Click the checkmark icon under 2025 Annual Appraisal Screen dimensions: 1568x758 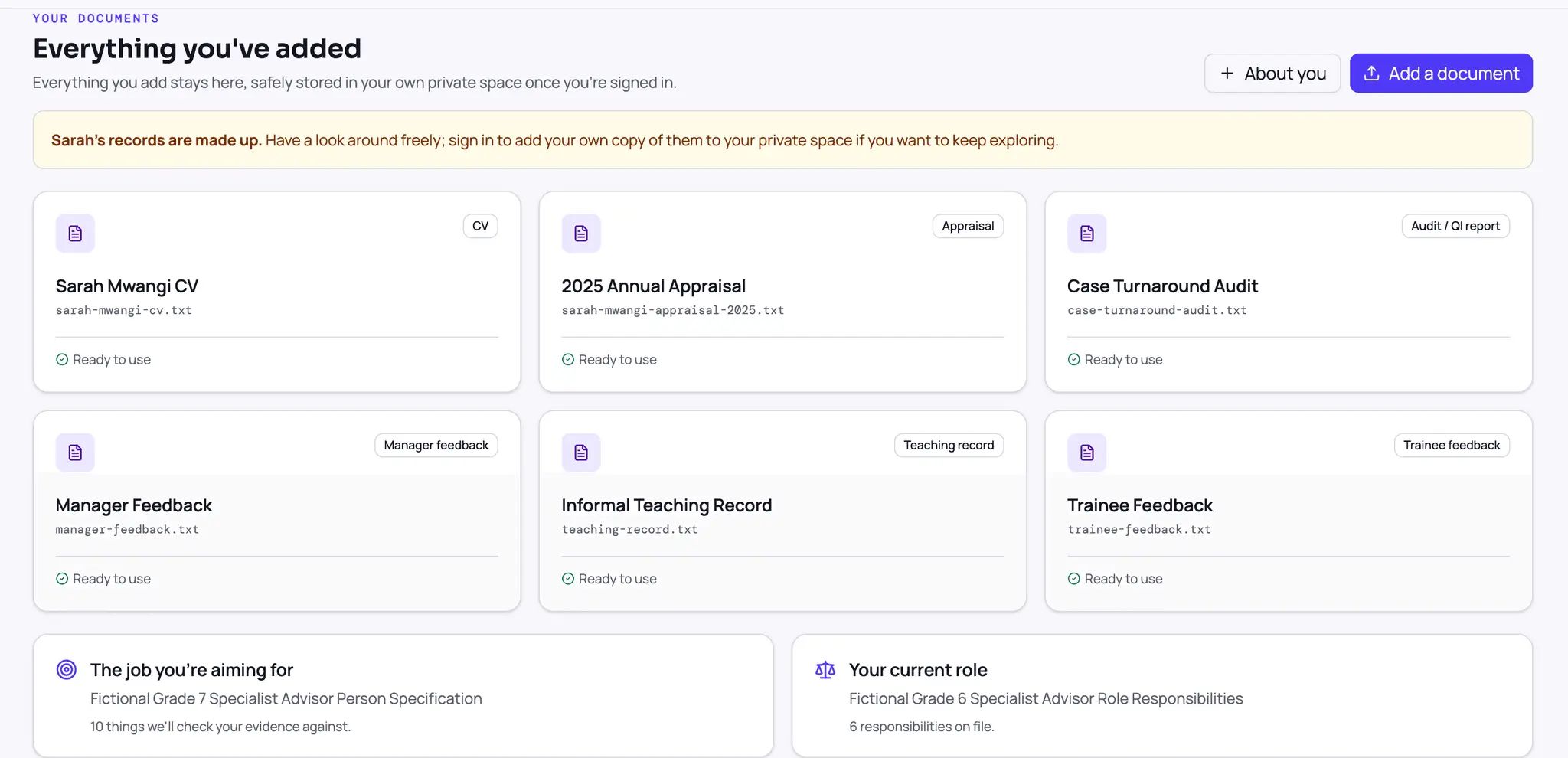click(x=568, y=360)
